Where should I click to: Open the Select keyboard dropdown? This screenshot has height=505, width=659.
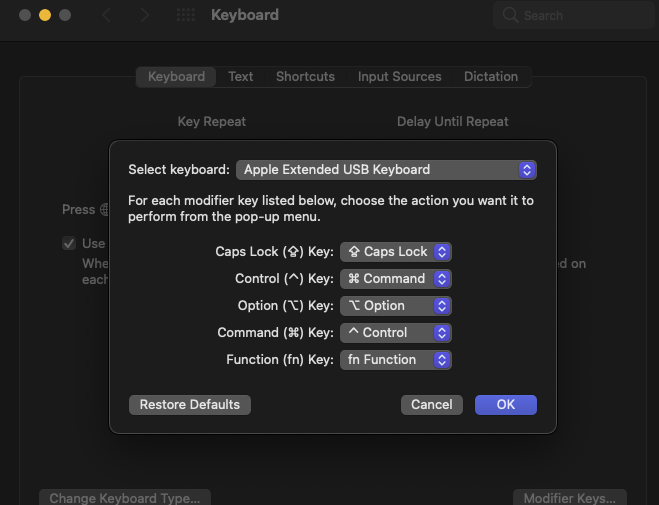click(x=386, y=169)
